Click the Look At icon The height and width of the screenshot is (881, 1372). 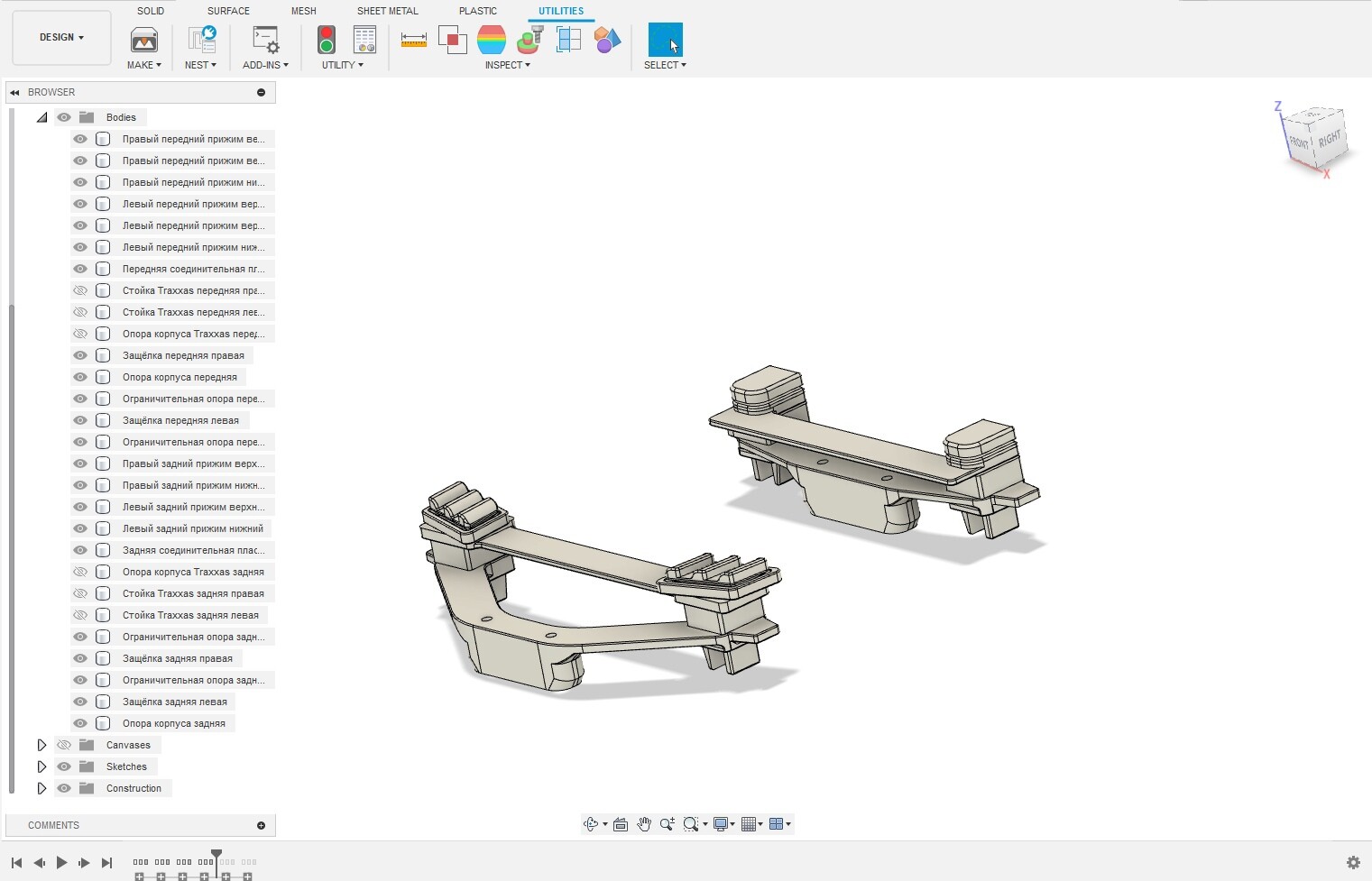click(x=621, y=824)
